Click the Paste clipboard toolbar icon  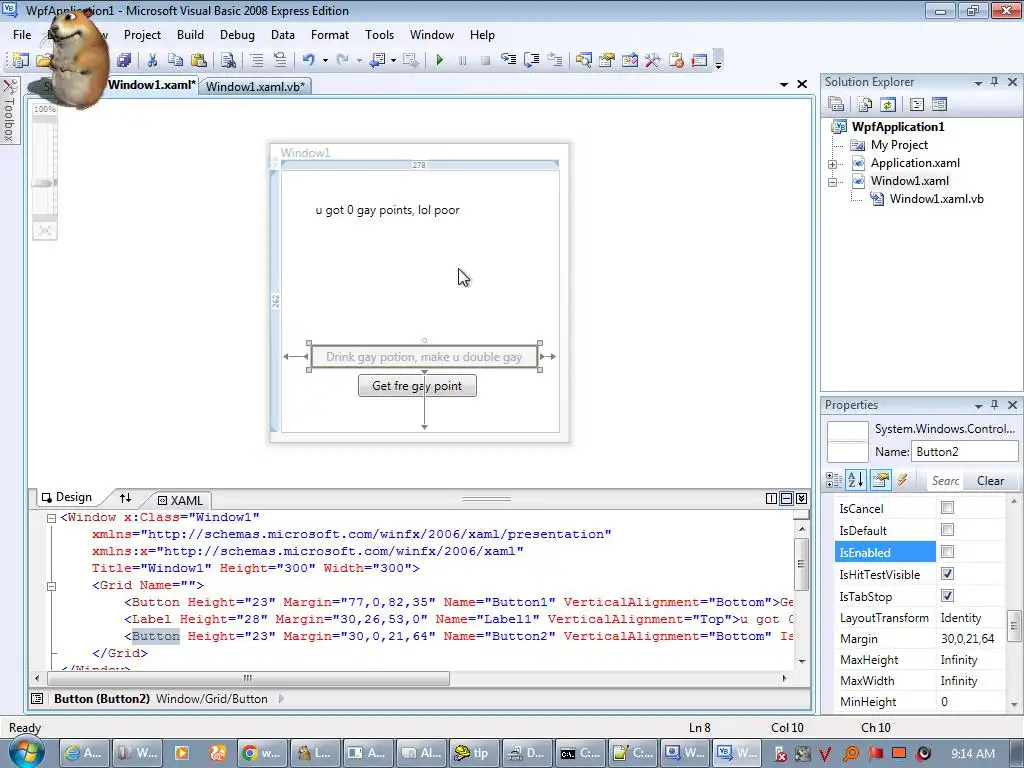199,60
